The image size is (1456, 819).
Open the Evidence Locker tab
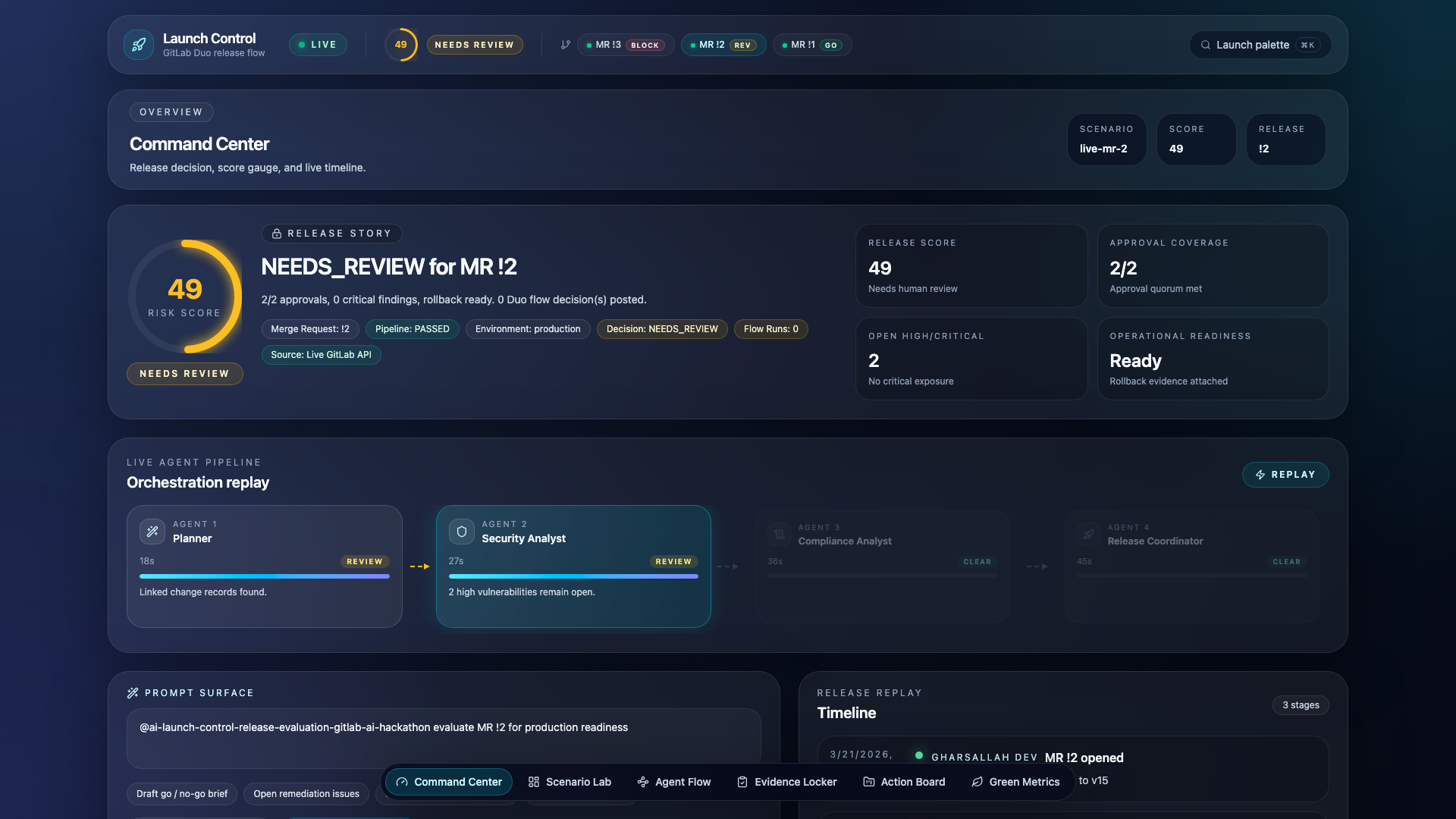pyautogui.click(x=786, y=782)
